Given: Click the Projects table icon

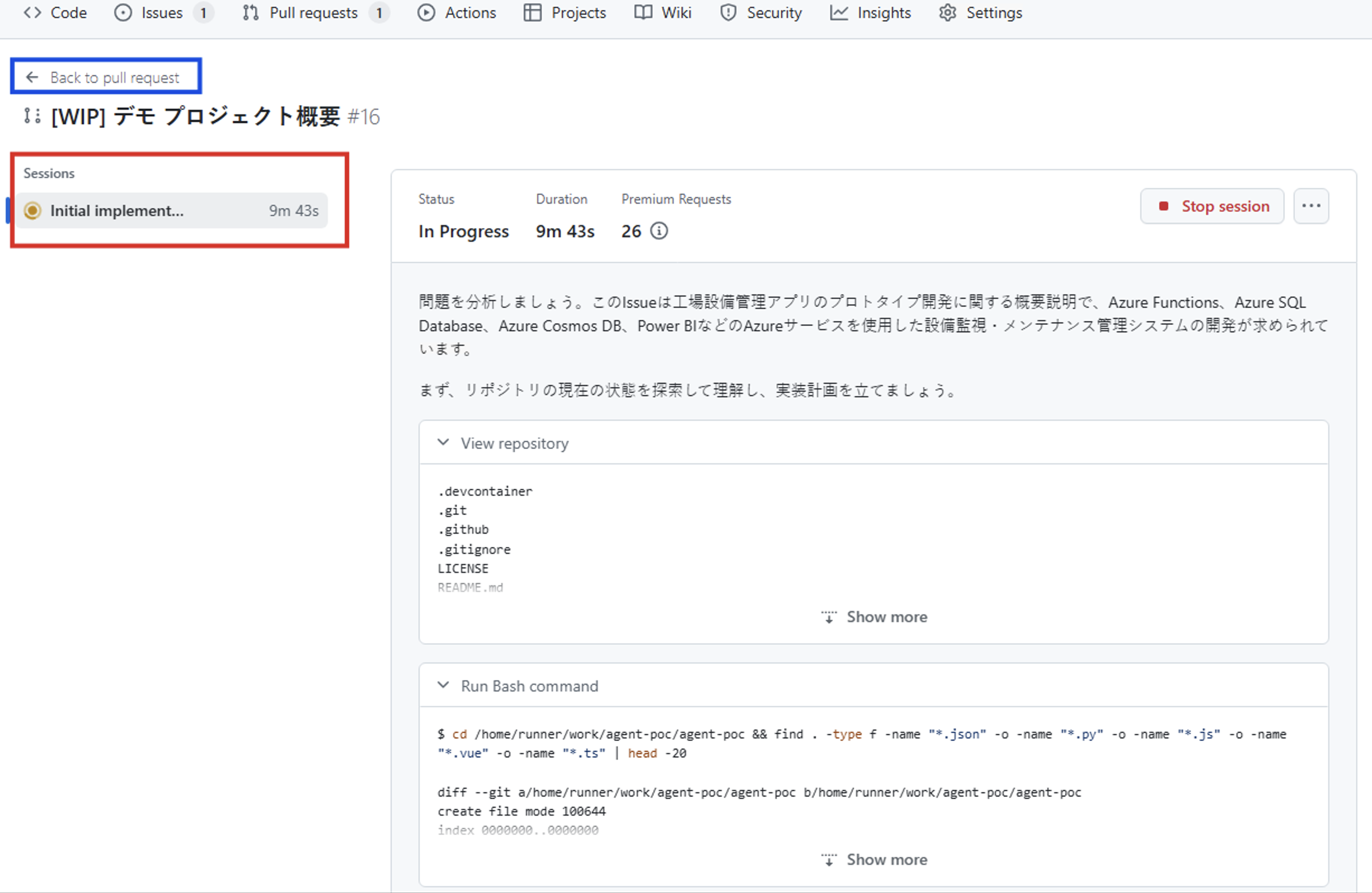Looking at the screenshot, I should point(532,13).
